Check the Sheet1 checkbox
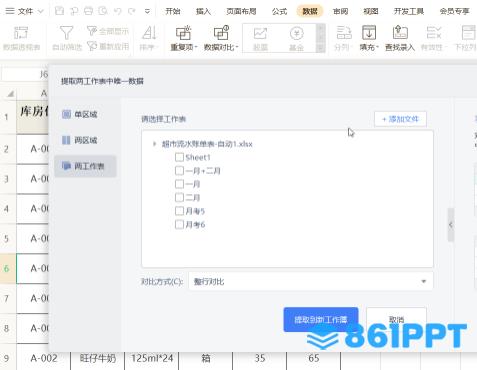This screenshot has width=477, height=370. pos(179,157)
